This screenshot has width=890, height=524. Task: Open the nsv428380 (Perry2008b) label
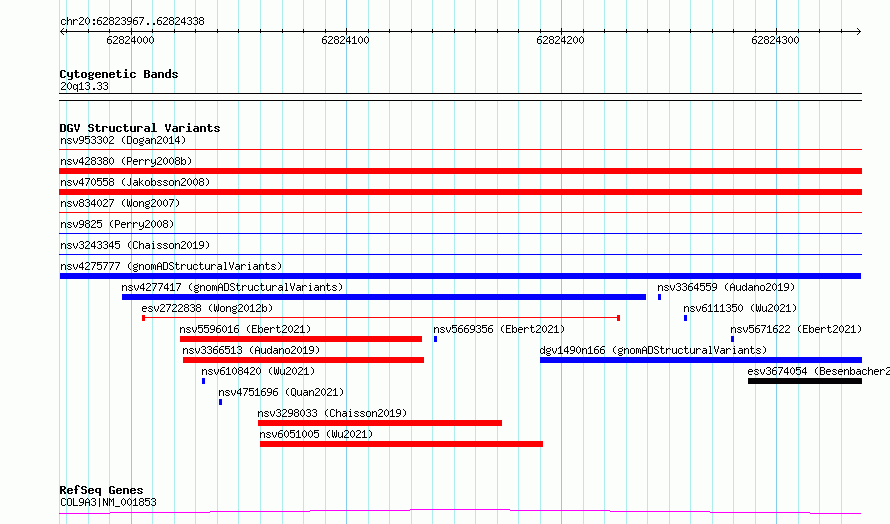[126, 161]
